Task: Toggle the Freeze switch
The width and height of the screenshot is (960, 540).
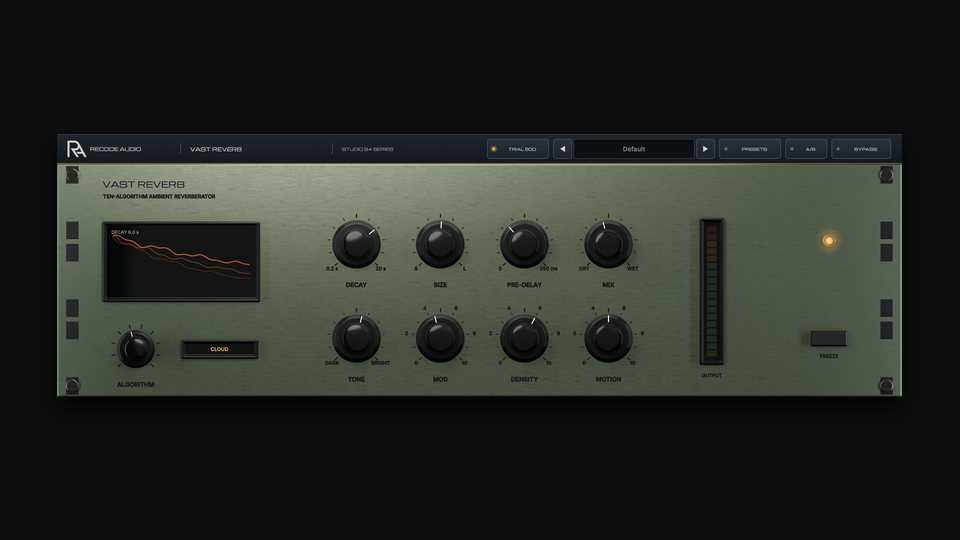Action: (828, 338)
